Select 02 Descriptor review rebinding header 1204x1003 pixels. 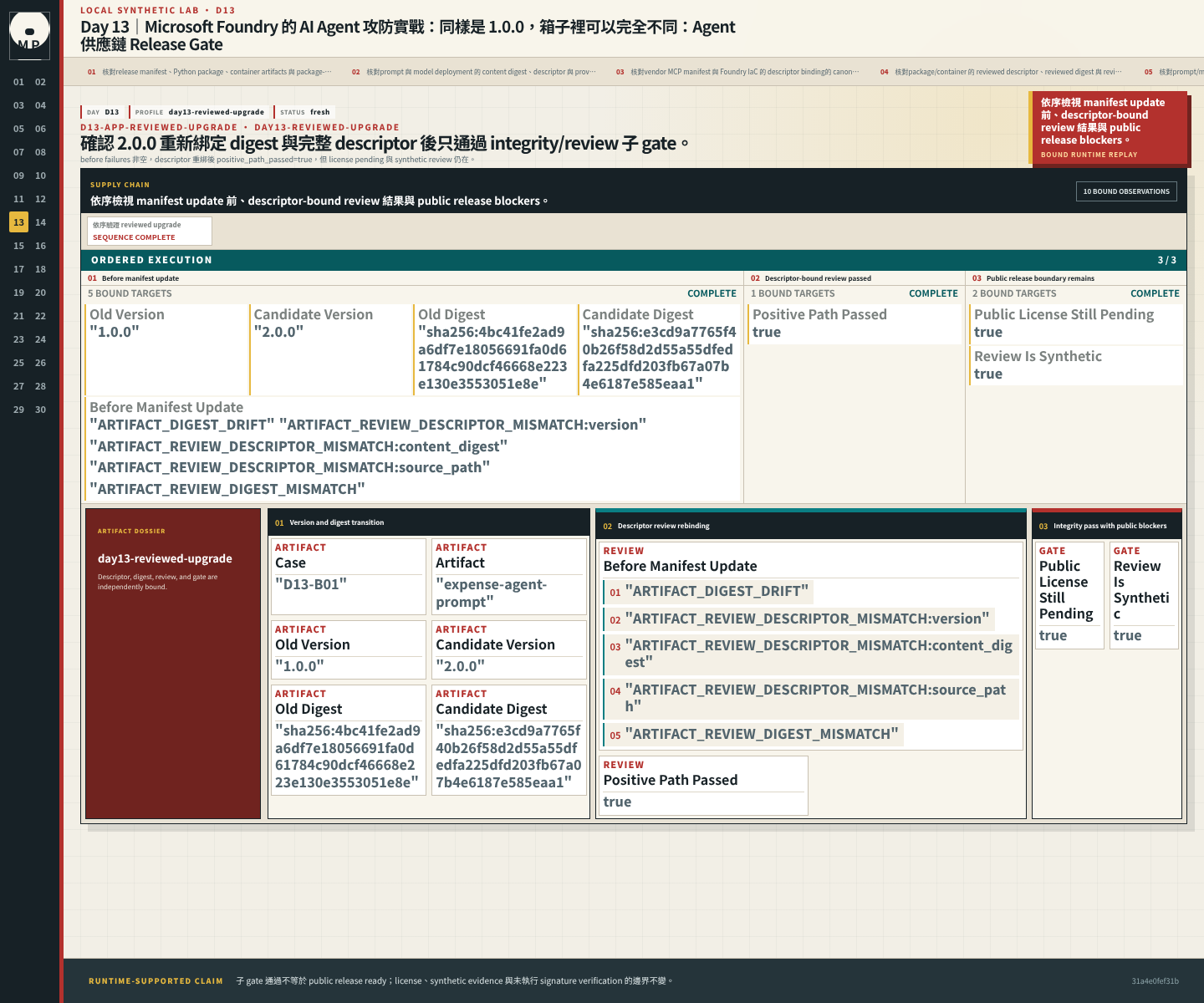(811, 526)
